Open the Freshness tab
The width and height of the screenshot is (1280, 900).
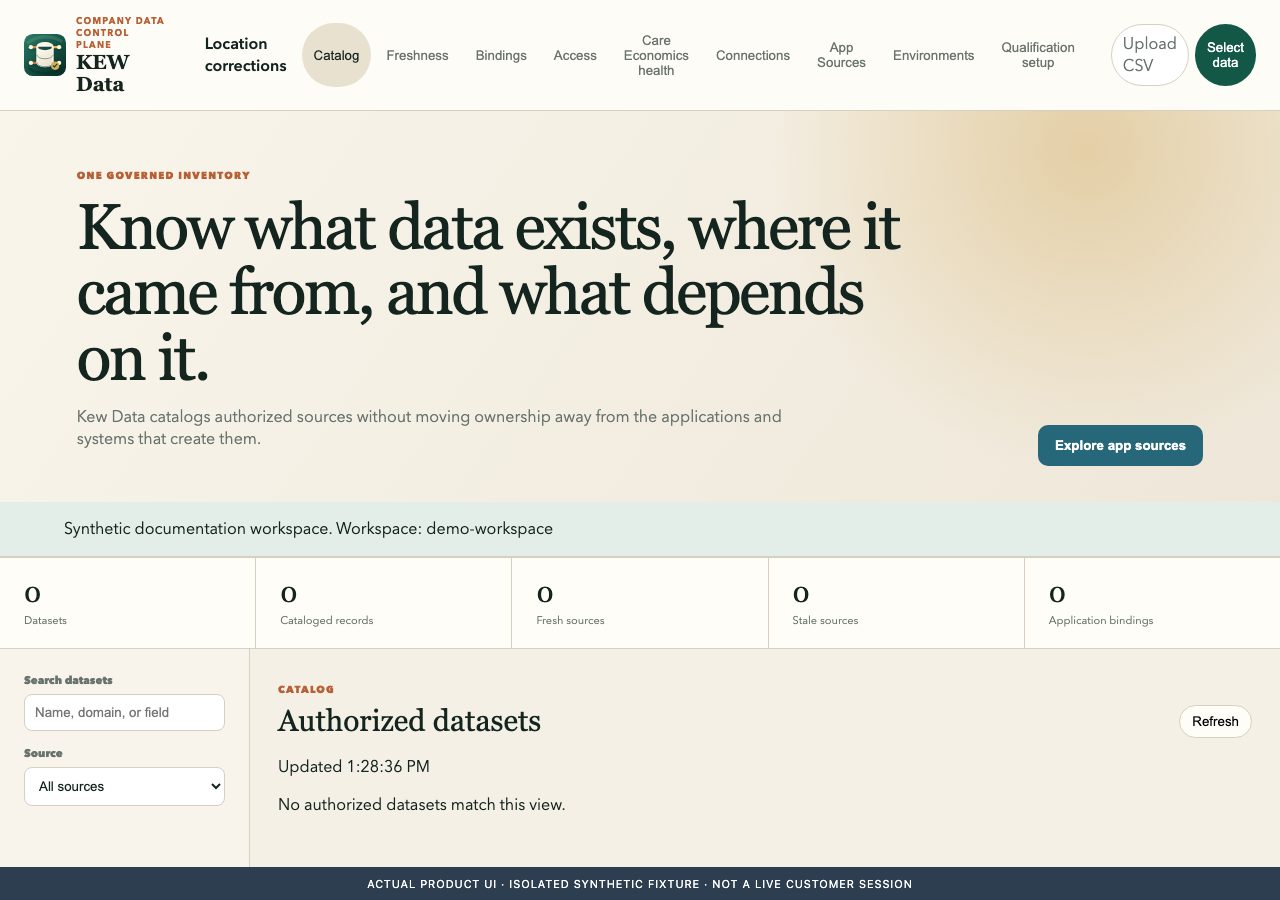pos(417,55)
